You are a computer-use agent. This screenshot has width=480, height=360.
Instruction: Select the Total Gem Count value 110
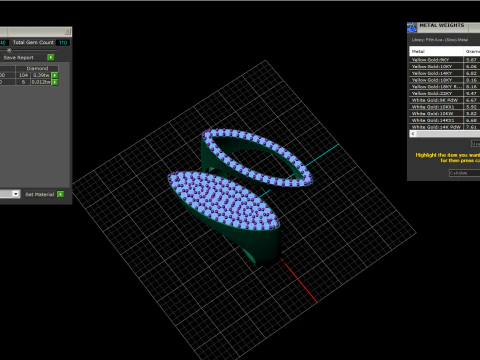pyautogui.click(x=63, y=43)
